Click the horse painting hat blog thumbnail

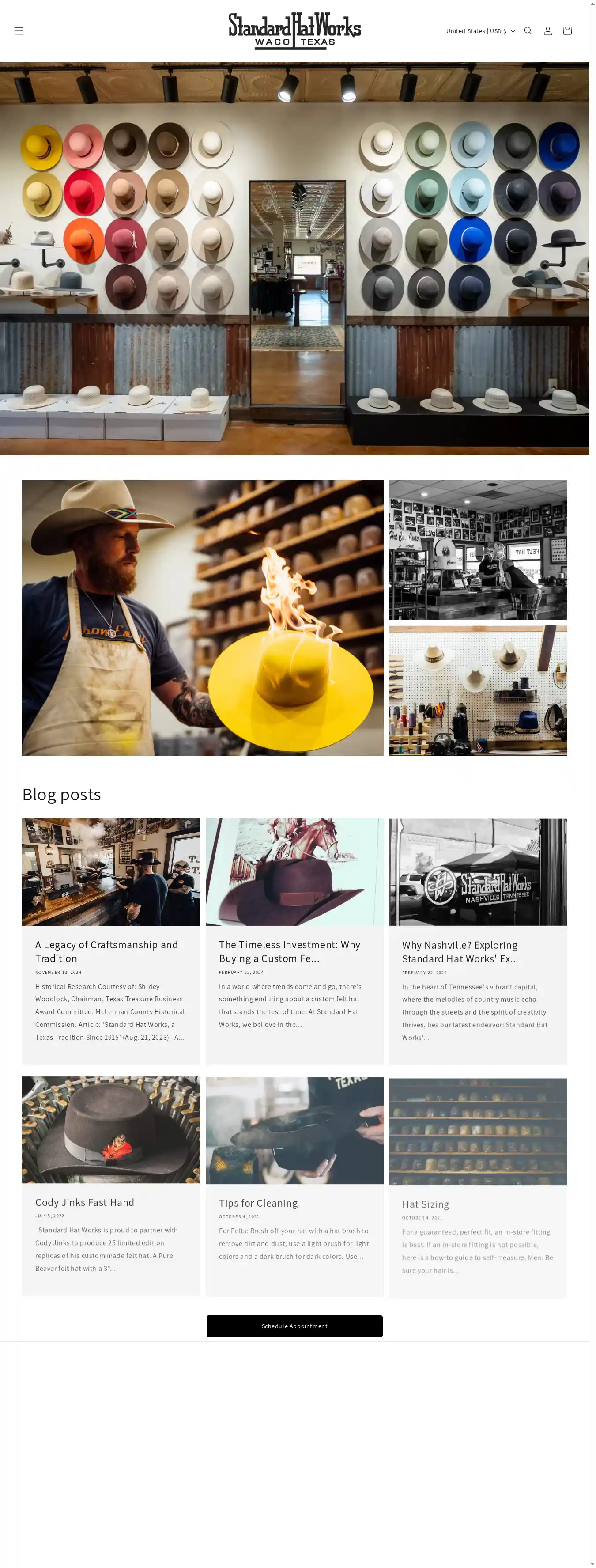click(294, 871)
